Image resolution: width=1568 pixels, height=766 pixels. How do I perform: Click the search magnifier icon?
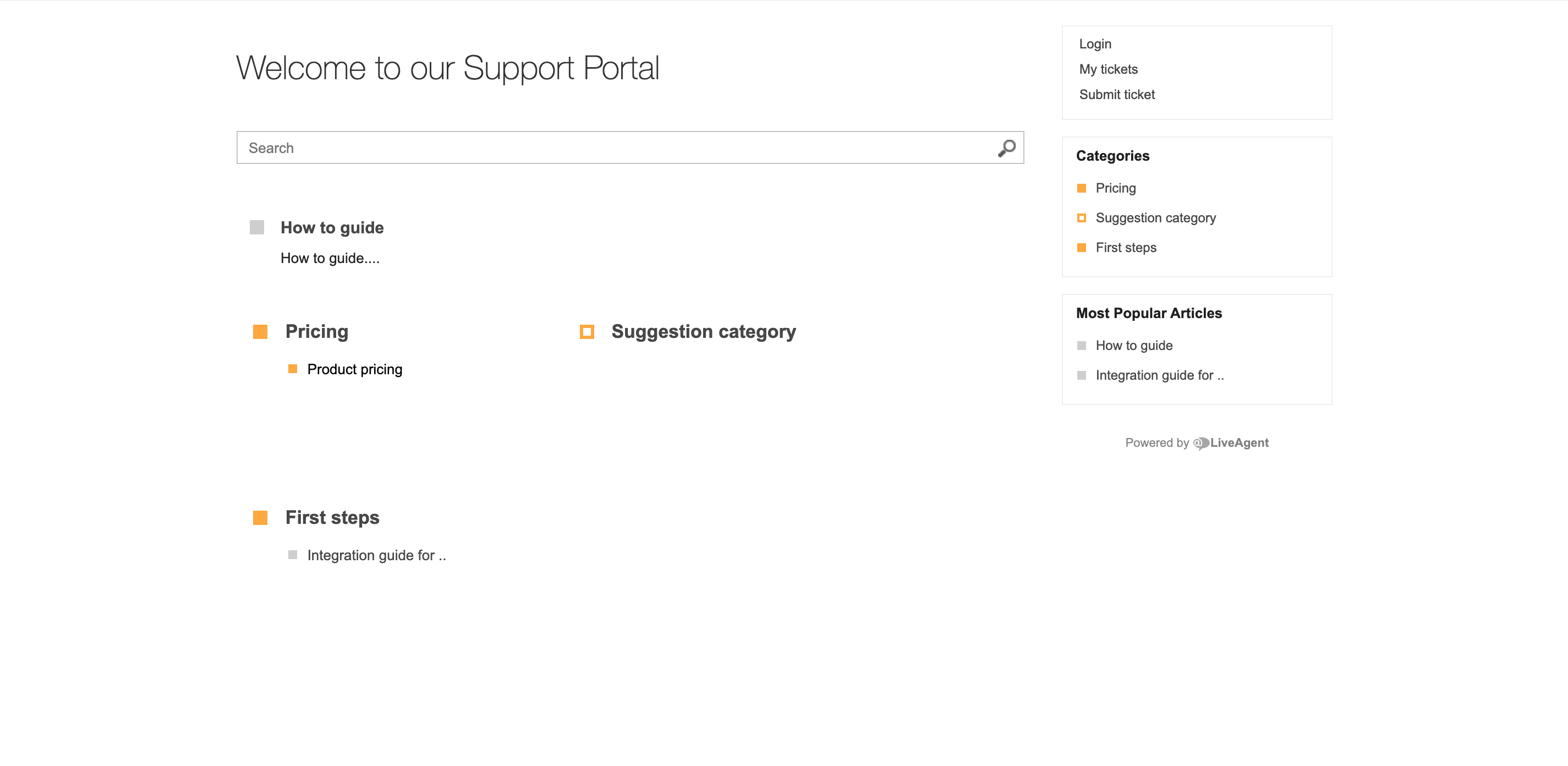click(x=1006, y=147)
